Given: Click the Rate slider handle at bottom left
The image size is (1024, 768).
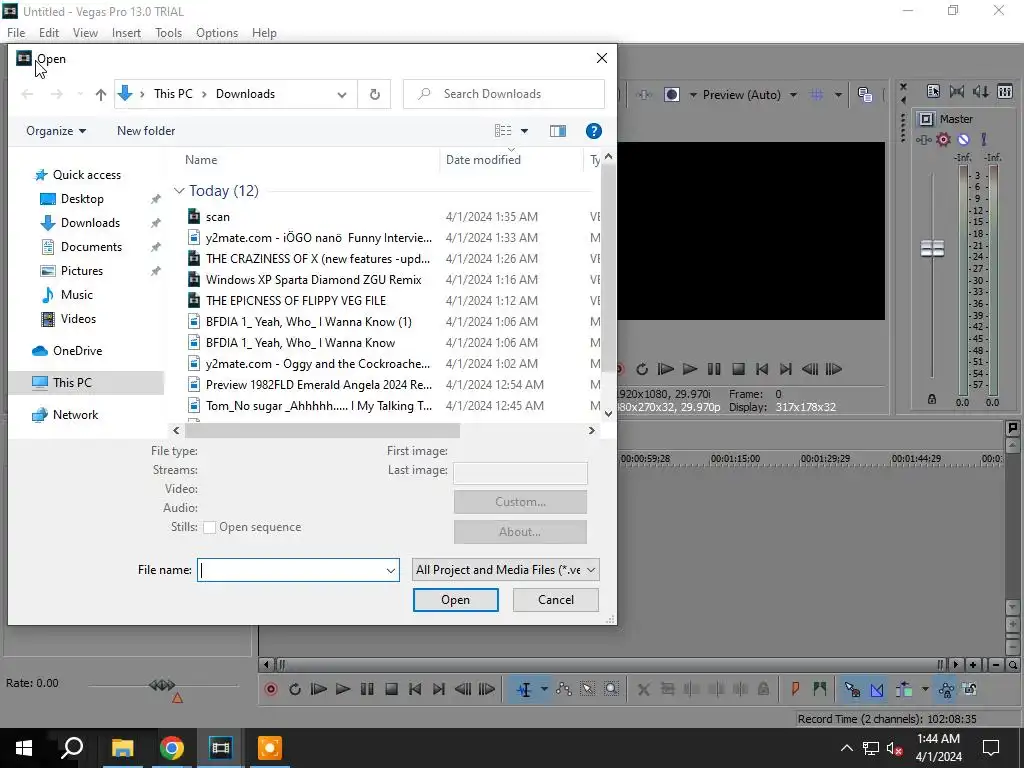Looking at the screenshot, I should [163, 685].
